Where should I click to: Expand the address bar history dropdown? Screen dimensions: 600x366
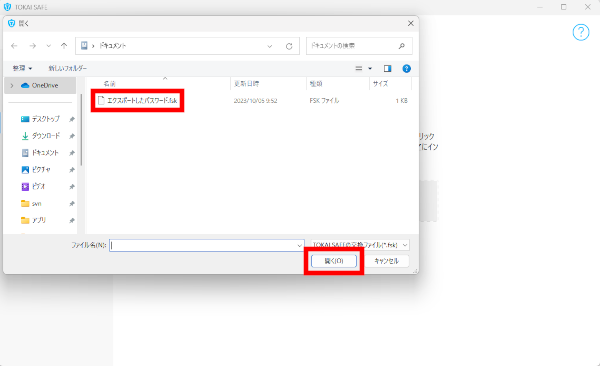(269, 46)
